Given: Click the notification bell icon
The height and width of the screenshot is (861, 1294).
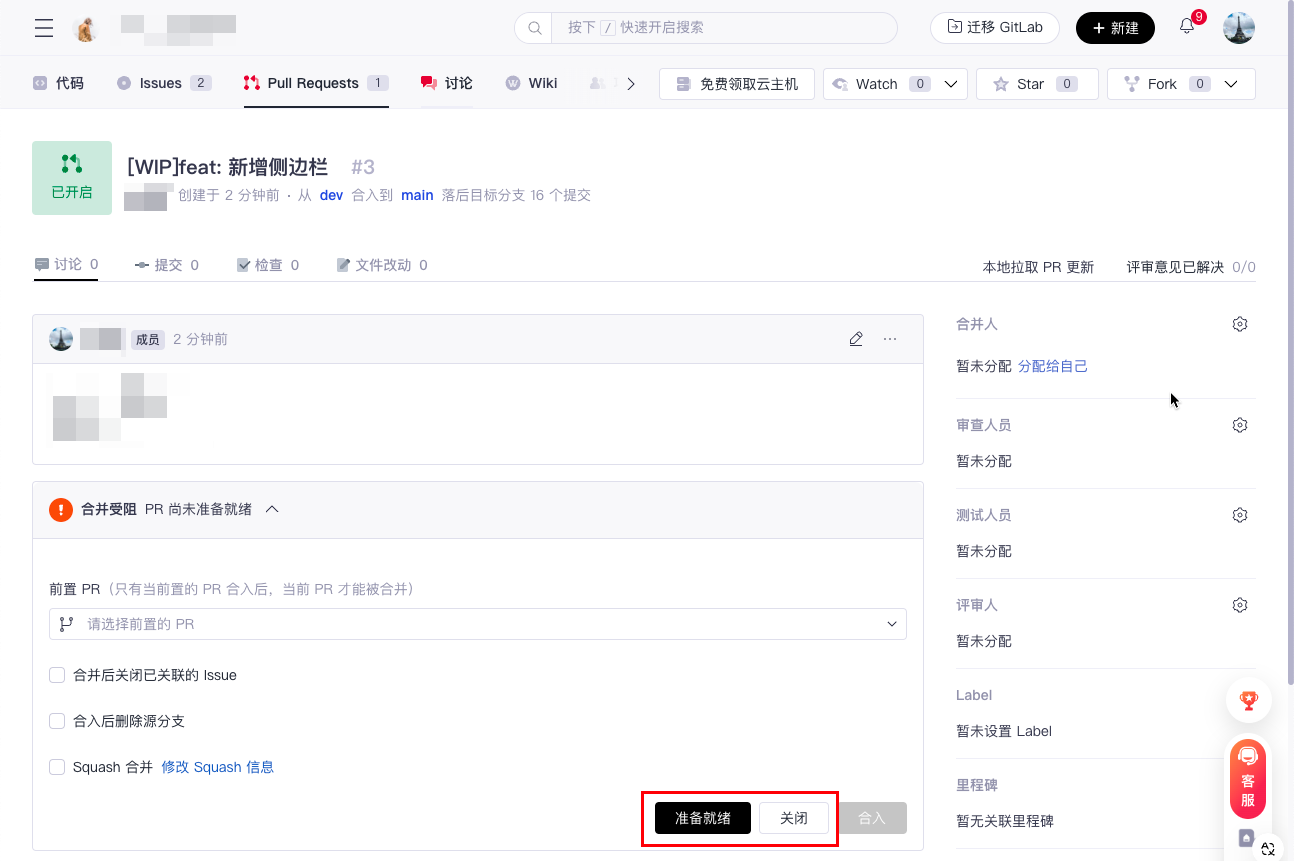Looking at the screenshot, I should [x=1187, y=27].
